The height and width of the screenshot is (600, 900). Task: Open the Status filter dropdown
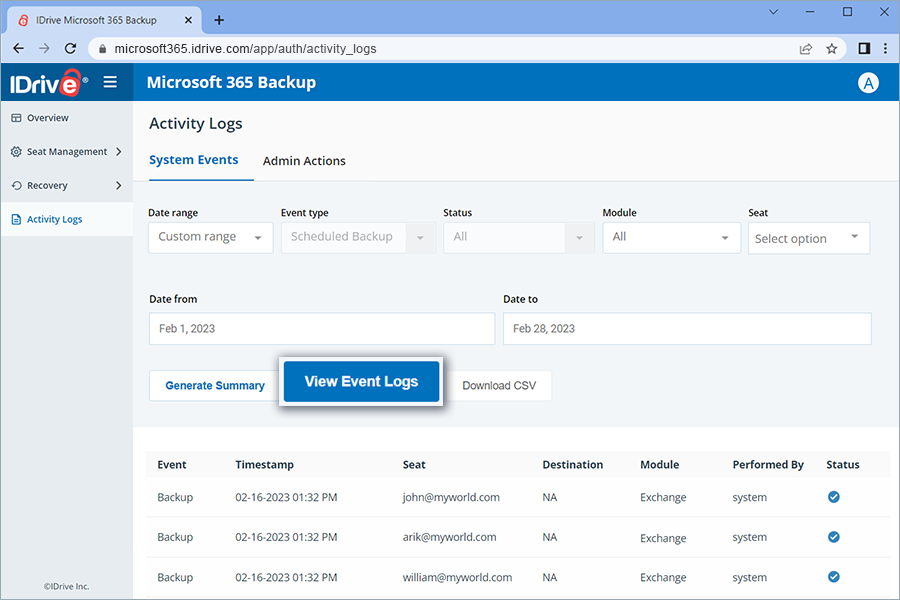518,238
